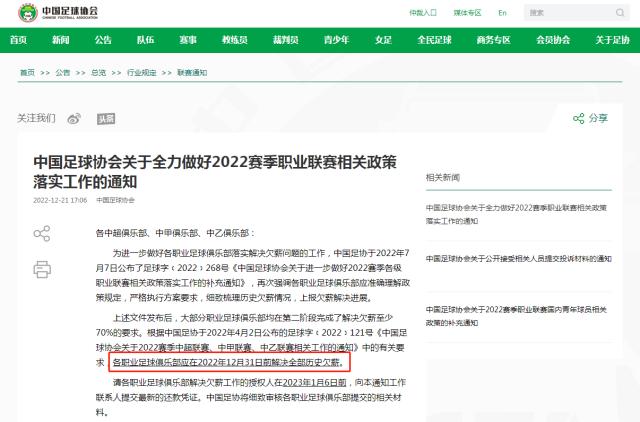The image size is (640, 422).
Task: Click 行业规定 breadcrumb link
Action: (x=141, y=73)
